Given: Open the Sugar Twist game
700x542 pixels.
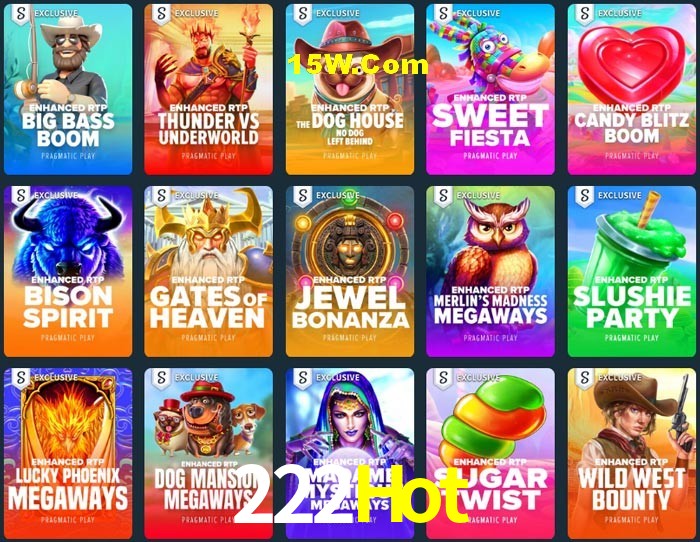Looking at the screenshot, I should coord(490,454).
